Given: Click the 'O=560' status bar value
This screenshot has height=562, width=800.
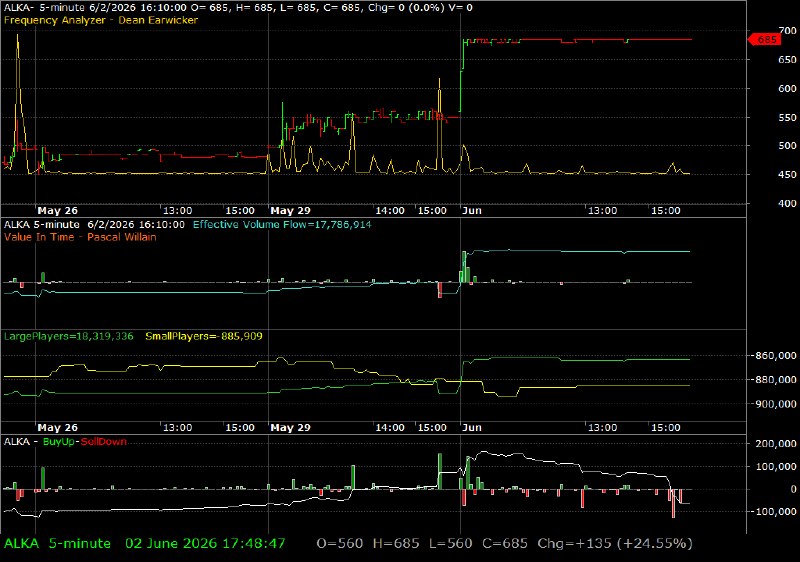Looking at the screenshot, I should point(340,544).
